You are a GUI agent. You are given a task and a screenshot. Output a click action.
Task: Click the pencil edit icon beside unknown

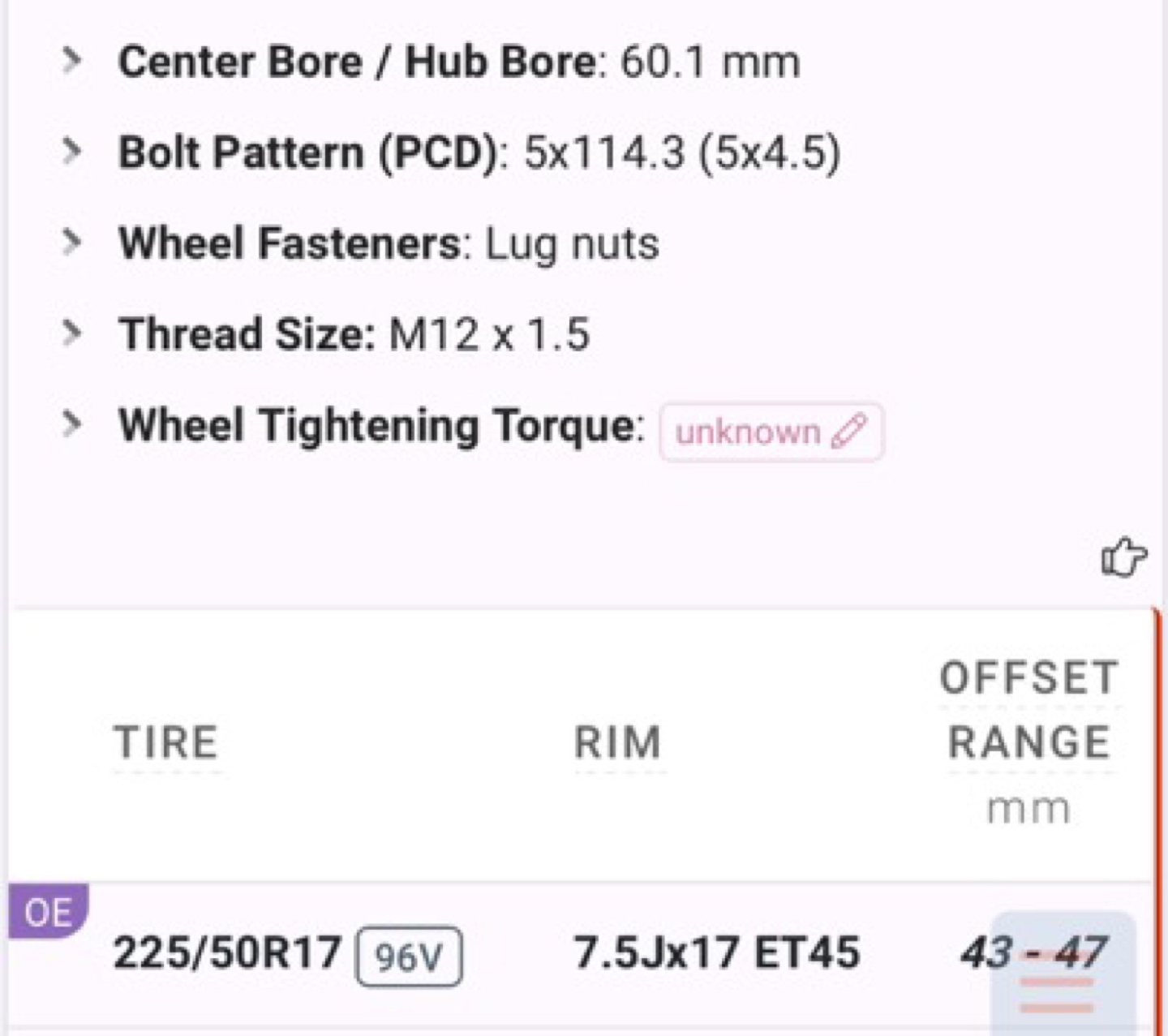(x=849, y=432)
